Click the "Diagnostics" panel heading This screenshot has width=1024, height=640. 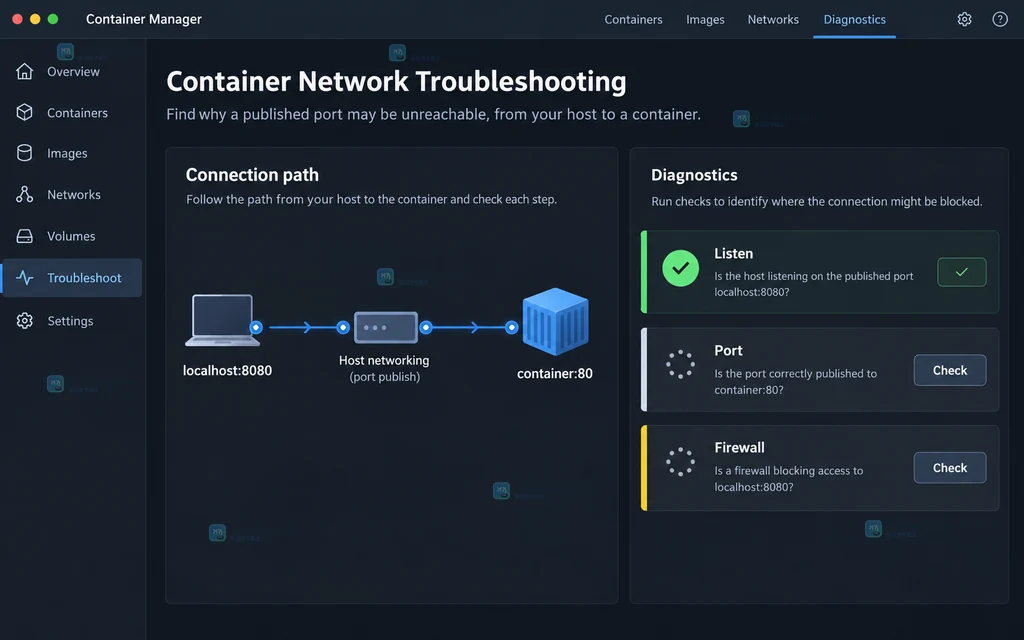coord(694,175)
